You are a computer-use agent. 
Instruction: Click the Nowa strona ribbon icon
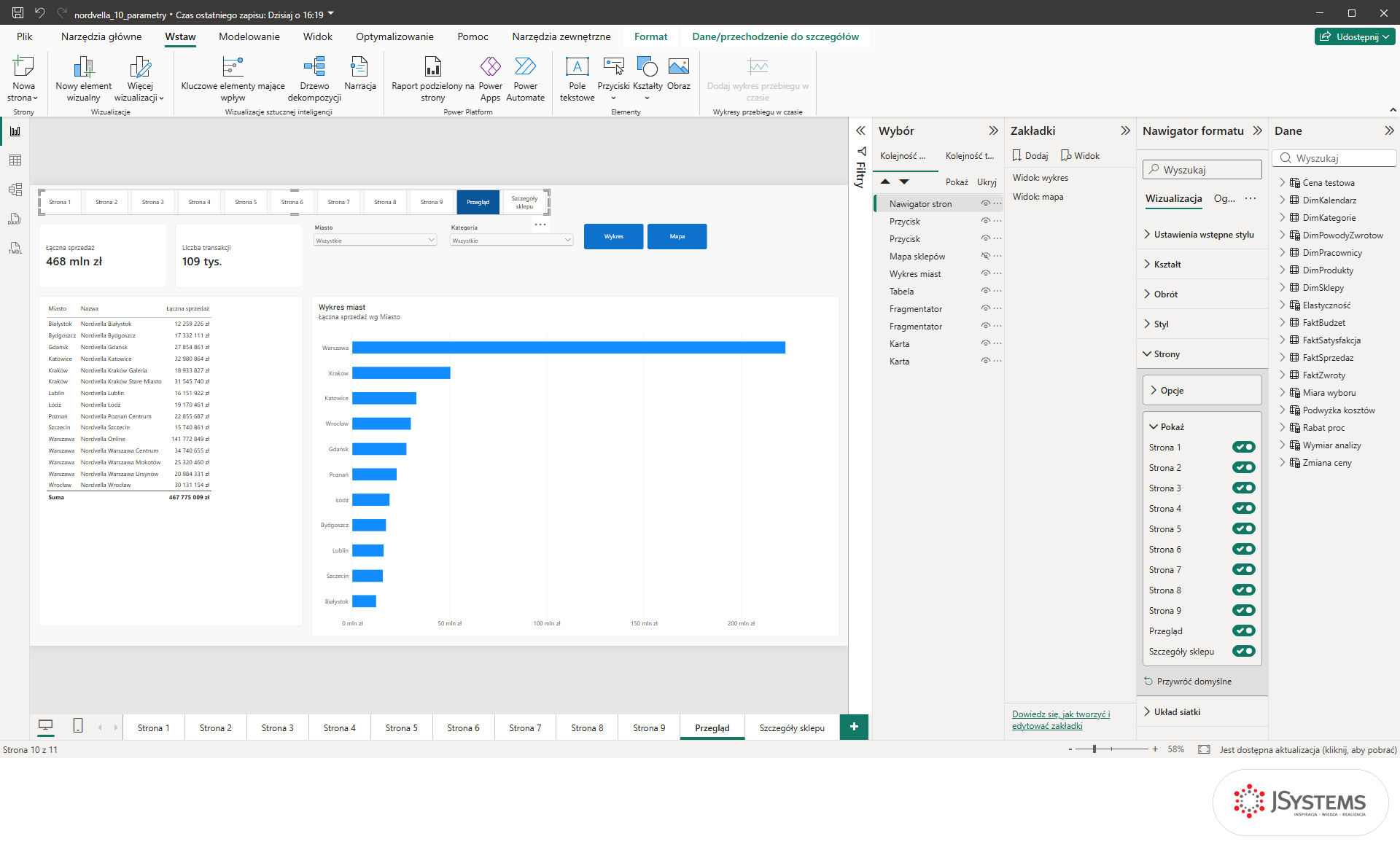23,79
